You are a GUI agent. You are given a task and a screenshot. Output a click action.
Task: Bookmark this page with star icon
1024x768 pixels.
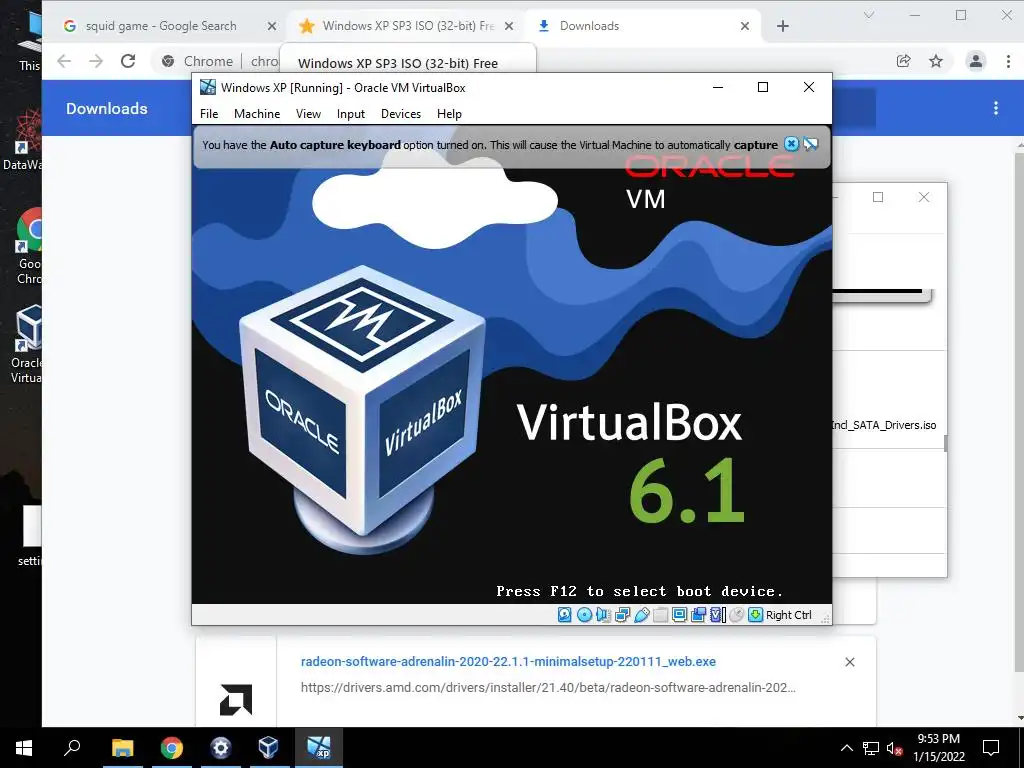(936, 61)
